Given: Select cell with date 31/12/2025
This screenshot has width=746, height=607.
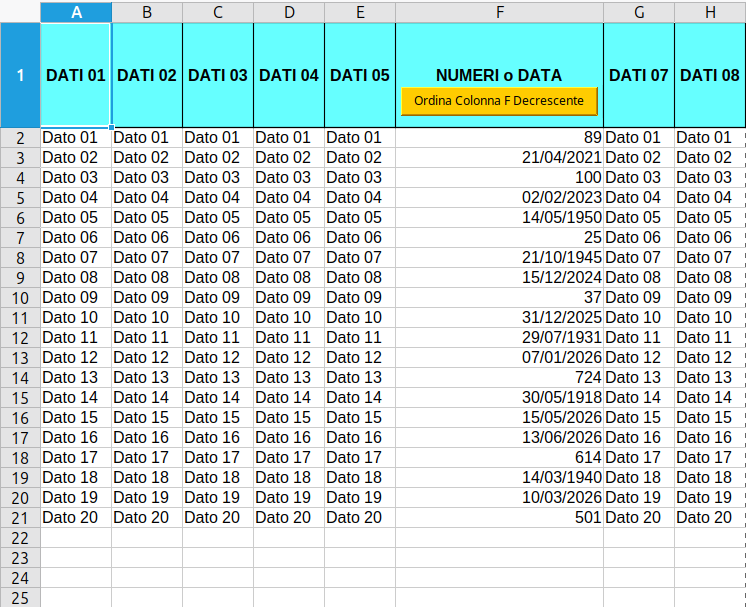Looking at the screenshot, I should (500, 317).
